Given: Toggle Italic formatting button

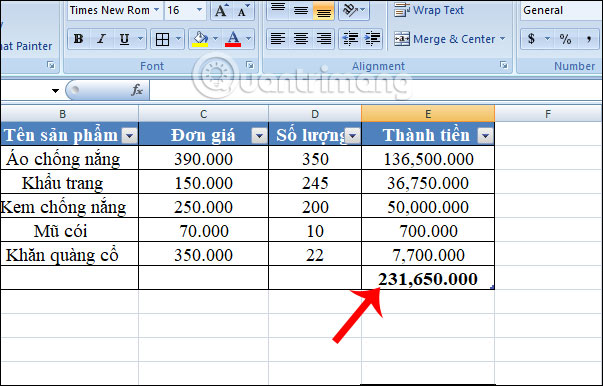Looking at the screenshot, I should point(102,39).
